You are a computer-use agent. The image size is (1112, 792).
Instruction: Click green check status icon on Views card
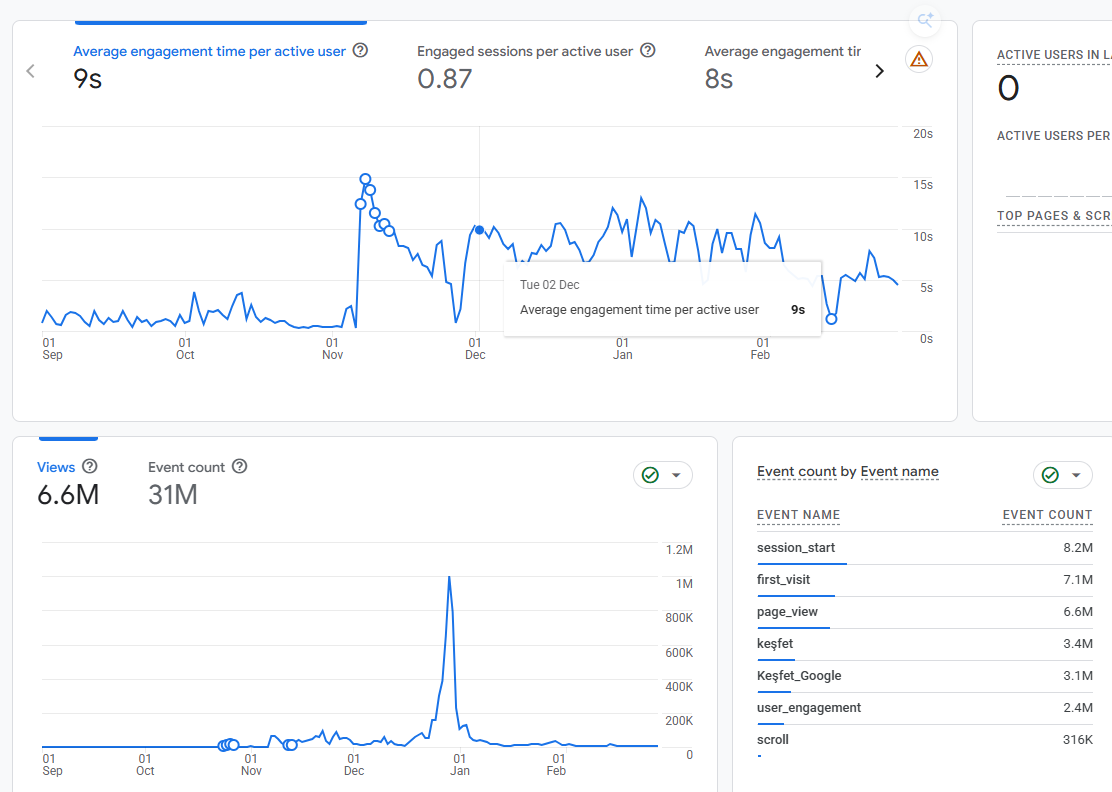click(x=650, y=475)
